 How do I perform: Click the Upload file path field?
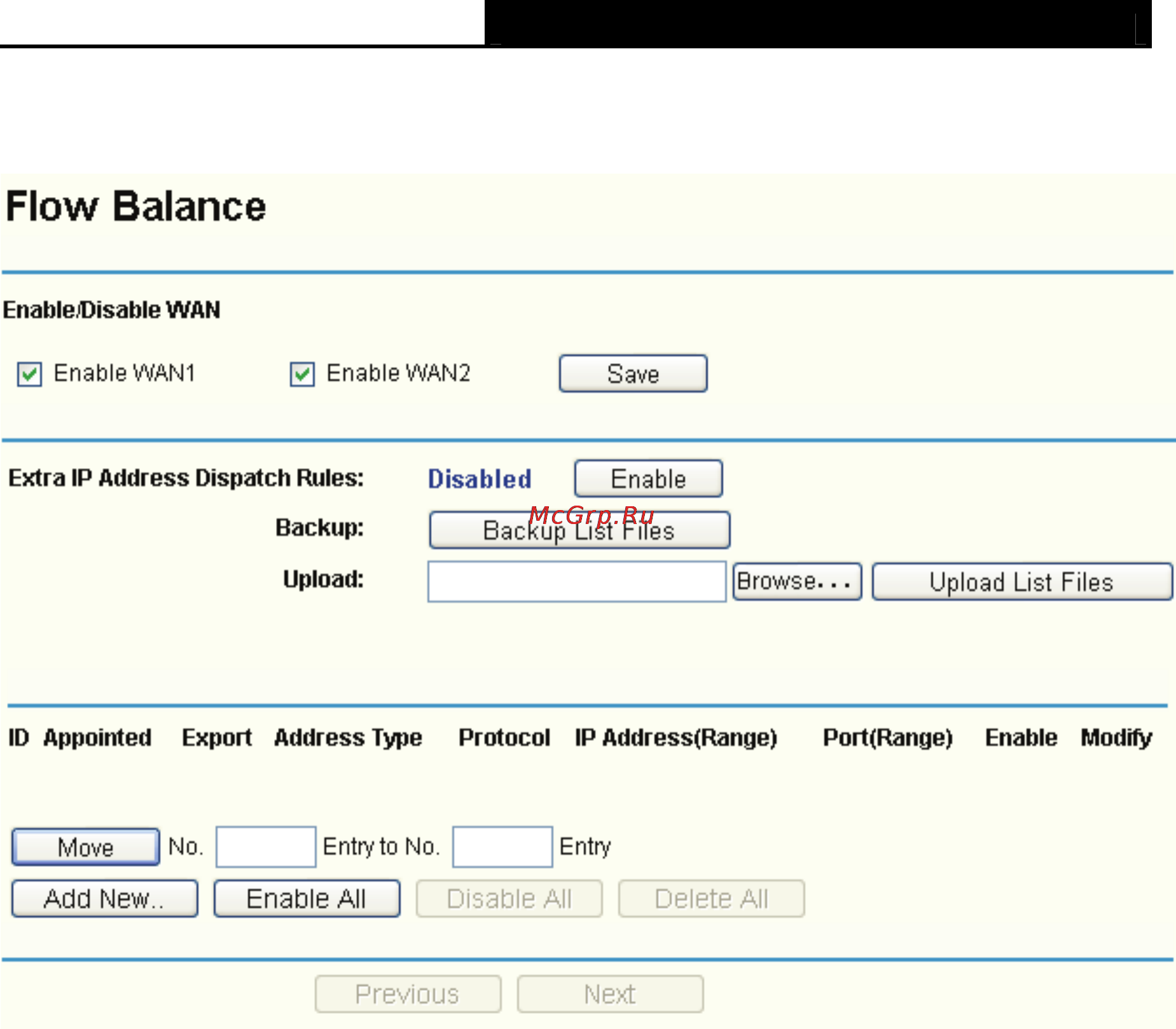coord(576,581)
